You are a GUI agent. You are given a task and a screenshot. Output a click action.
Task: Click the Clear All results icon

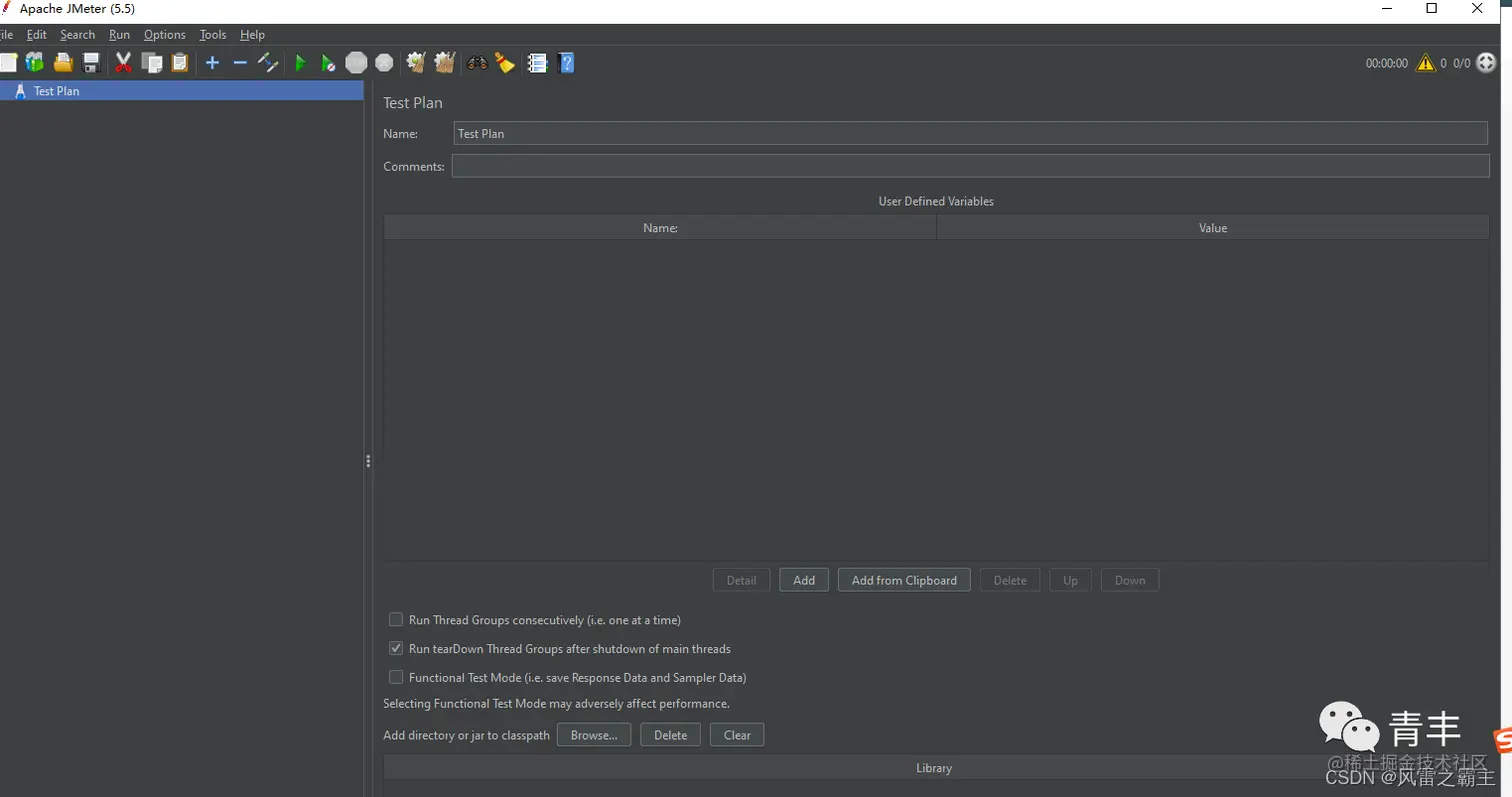445,63
